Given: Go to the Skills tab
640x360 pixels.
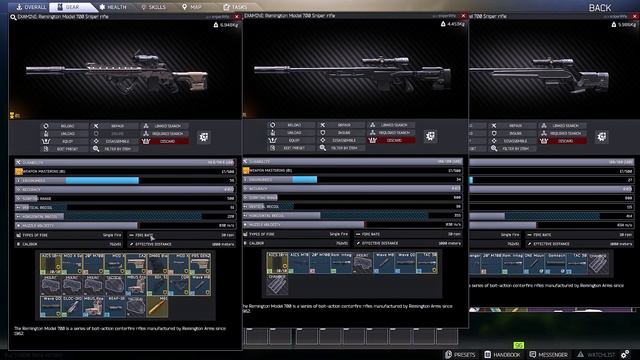Looking at the screenshot, I should click(x=153, y=7).
